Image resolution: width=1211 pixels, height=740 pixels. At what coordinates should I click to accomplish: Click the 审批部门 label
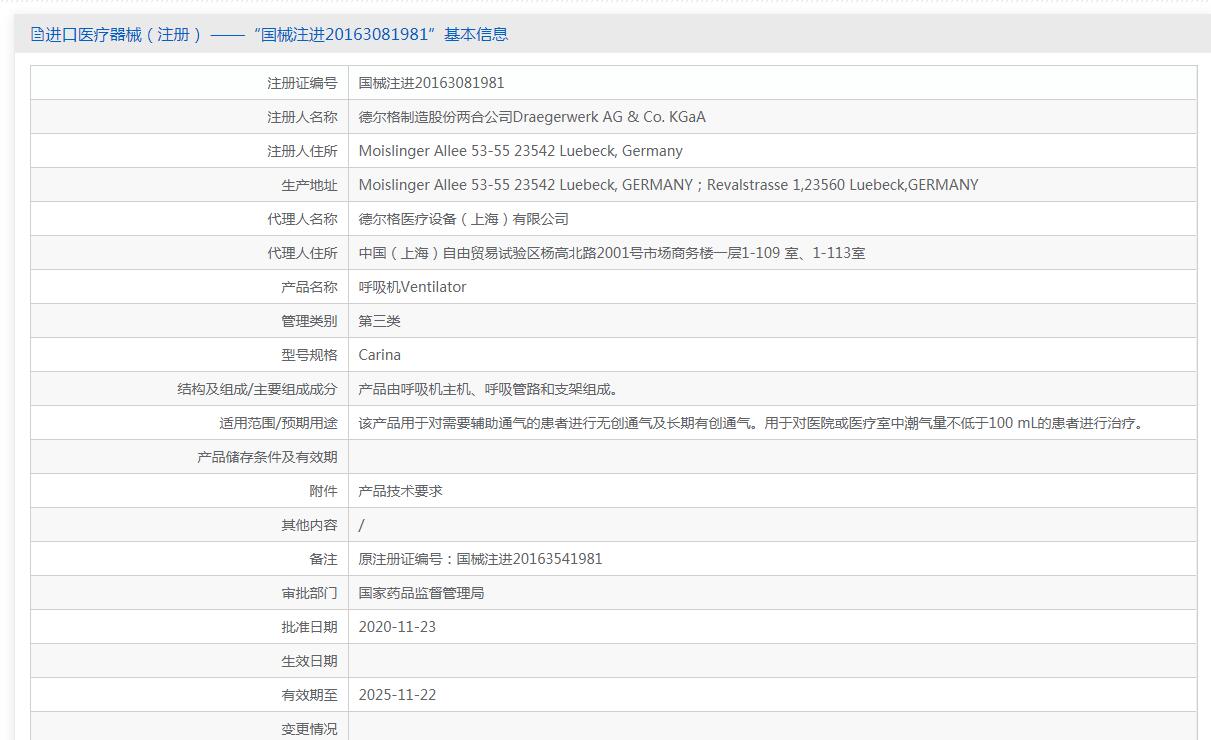(309, 593)
